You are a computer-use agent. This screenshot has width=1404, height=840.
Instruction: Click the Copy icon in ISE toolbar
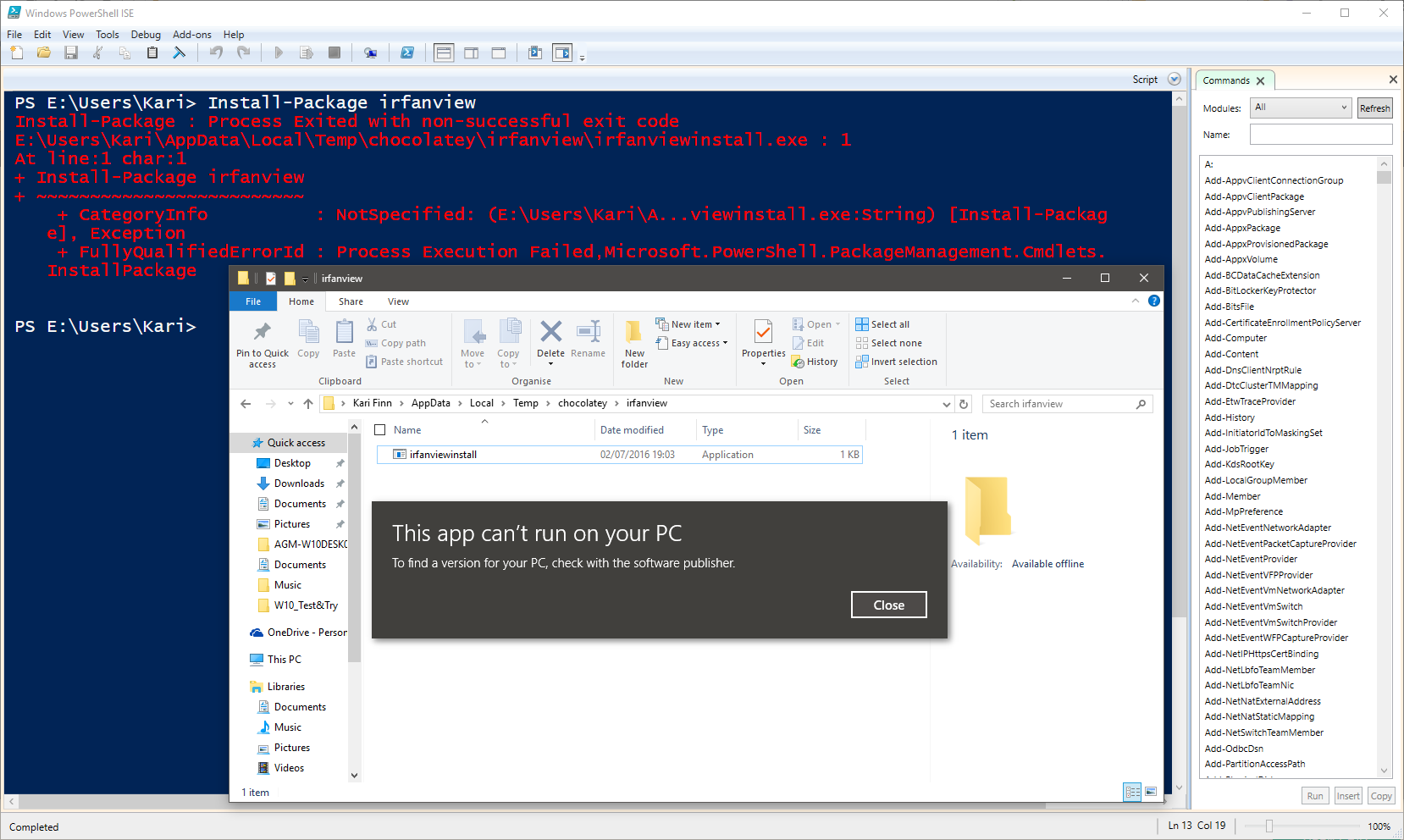125,52
